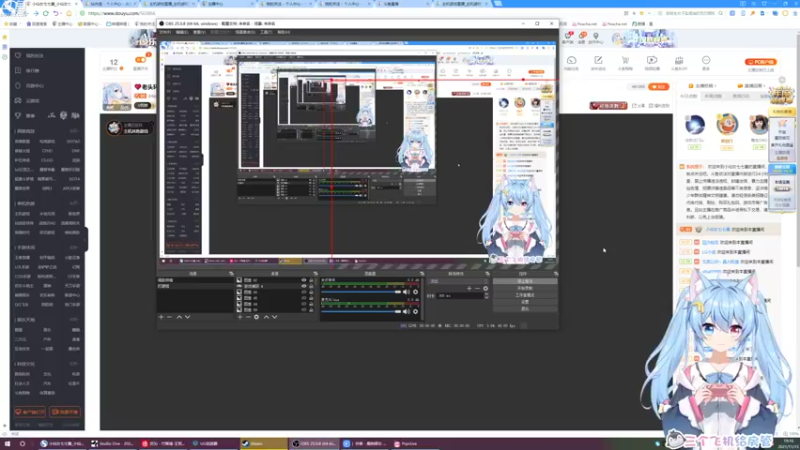Screen dimensions: 800x450
Task: Open File menu in OBS
Action: pyautogui.click(x=165, y=32)
